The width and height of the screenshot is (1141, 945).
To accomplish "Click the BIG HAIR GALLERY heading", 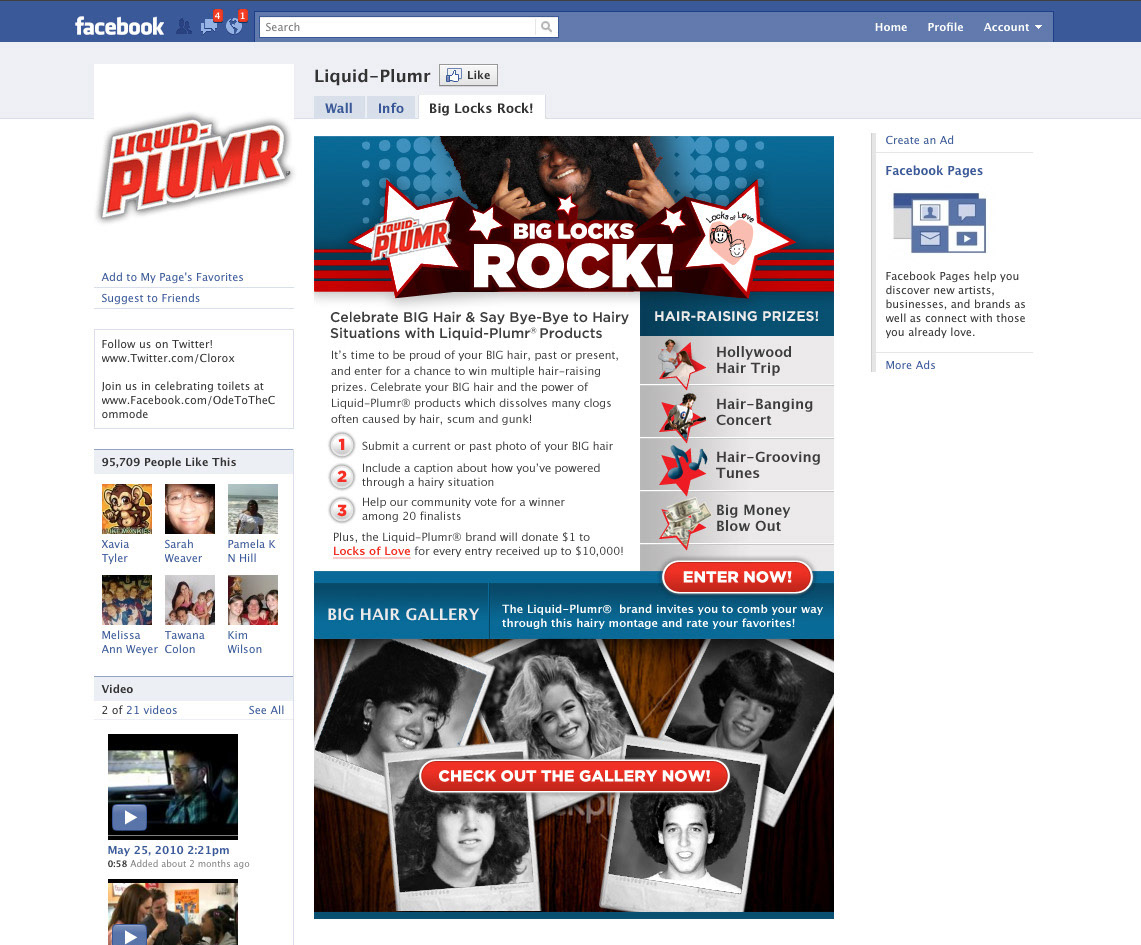I will click(x=403, y=614).
